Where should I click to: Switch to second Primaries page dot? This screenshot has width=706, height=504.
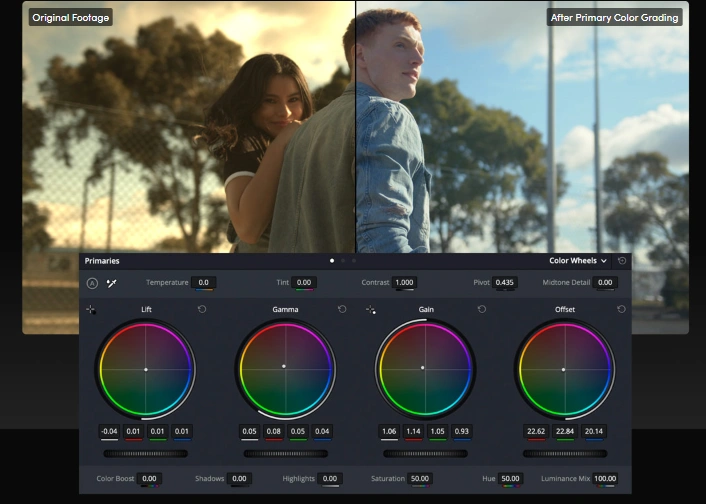point(343,261)
